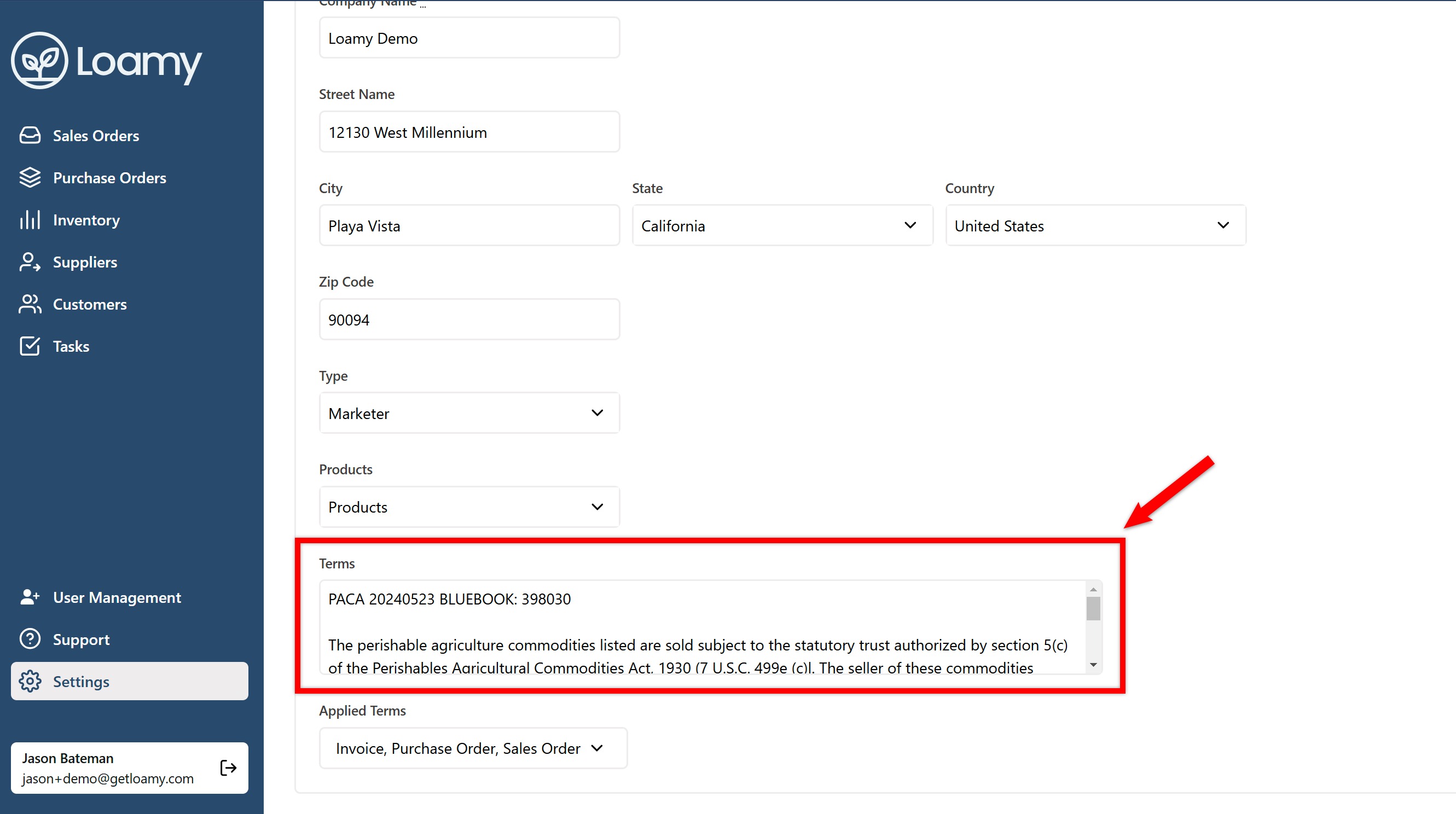Click the Street Name field
Viewport: 1456px width, 814px height.
tap(469, 132)
